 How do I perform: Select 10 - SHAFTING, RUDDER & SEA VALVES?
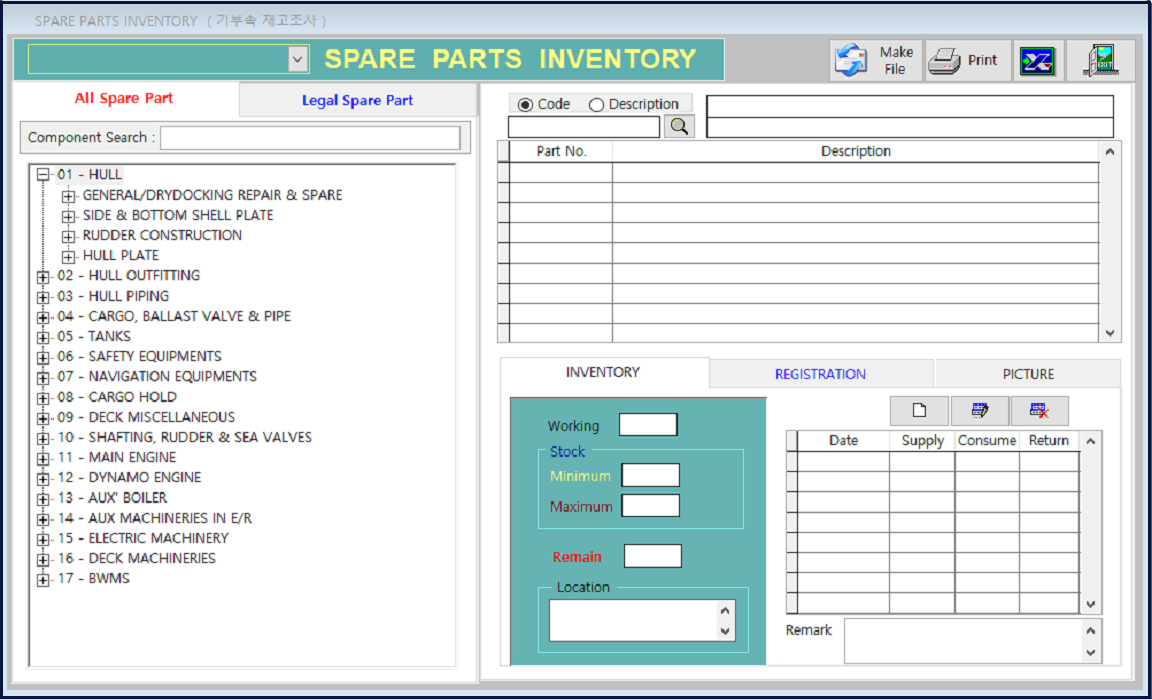(x=184, y=437)
